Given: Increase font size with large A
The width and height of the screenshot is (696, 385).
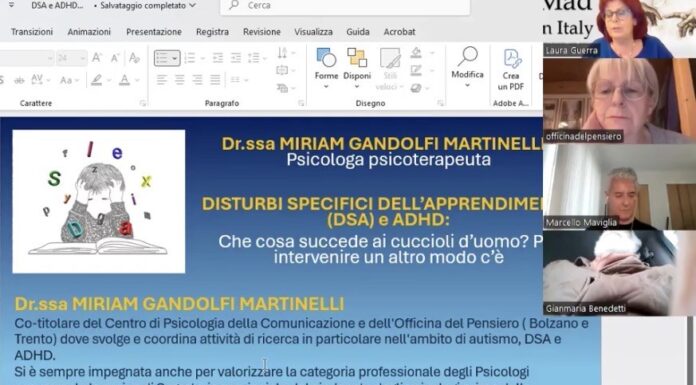Looking at the screenshot, I should [x=97, y=58].
